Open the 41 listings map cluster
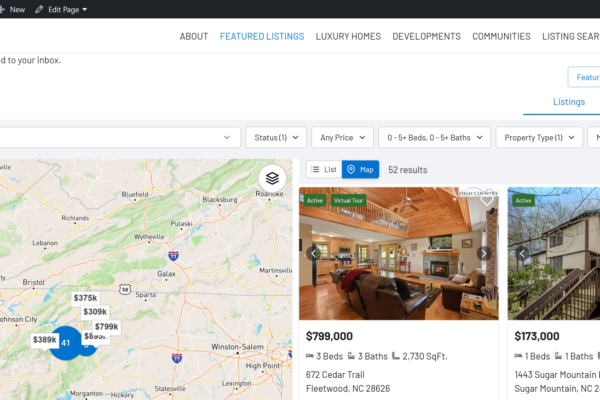 [x=66, y=343]
